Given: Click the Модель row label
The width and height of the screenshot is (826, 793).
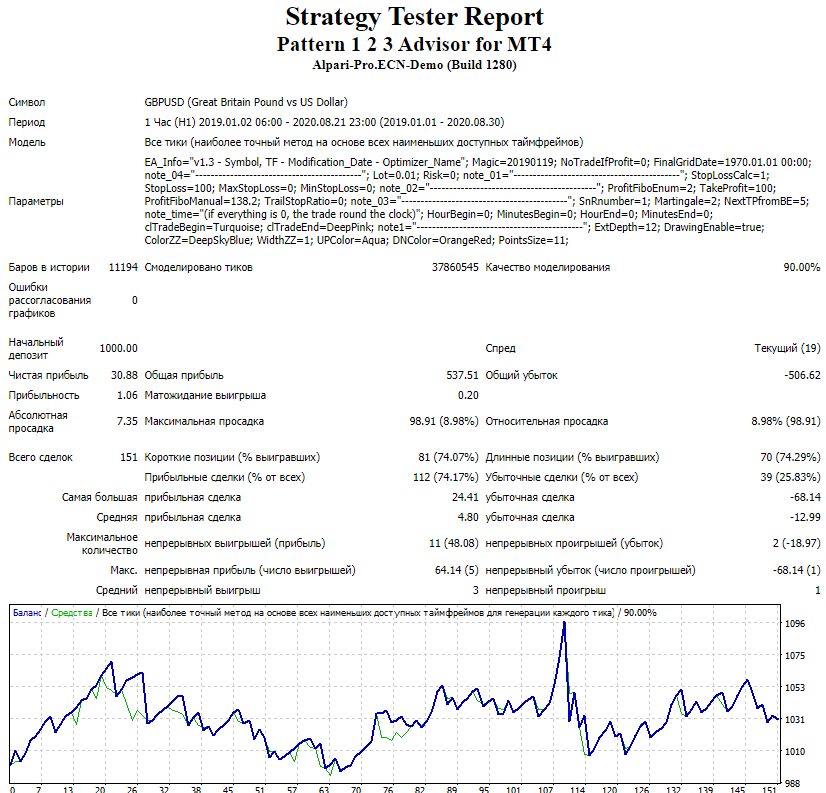Looking at the screenshot, I should [x=29, y=142].
